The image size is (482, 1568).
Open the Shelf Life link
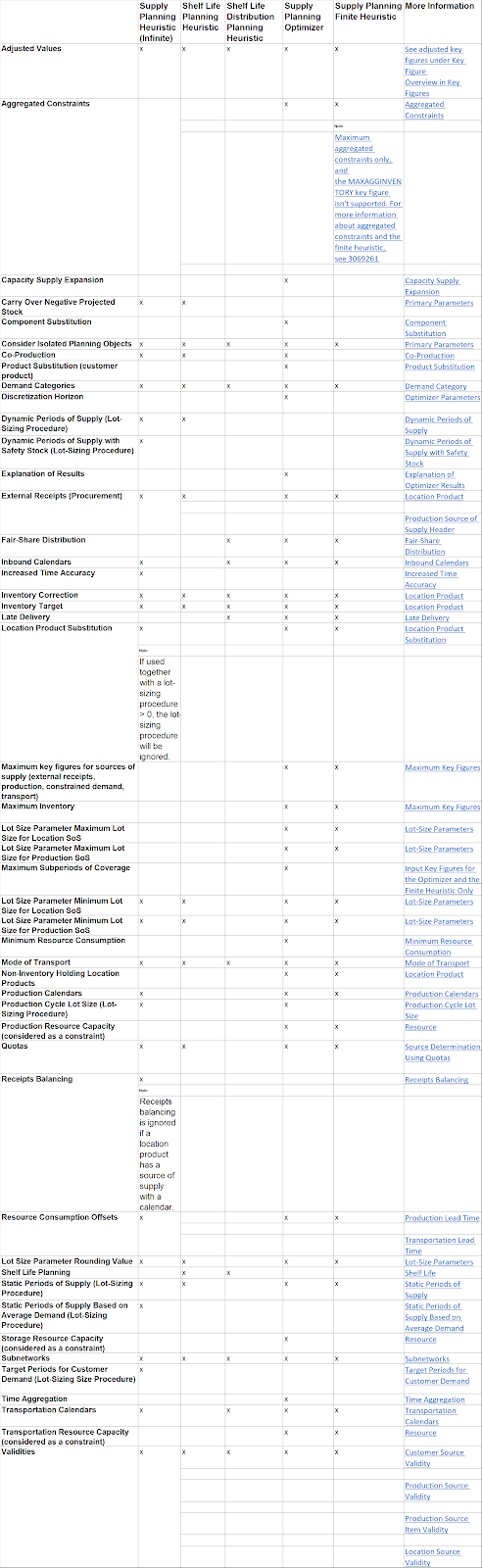point(420,1273)
